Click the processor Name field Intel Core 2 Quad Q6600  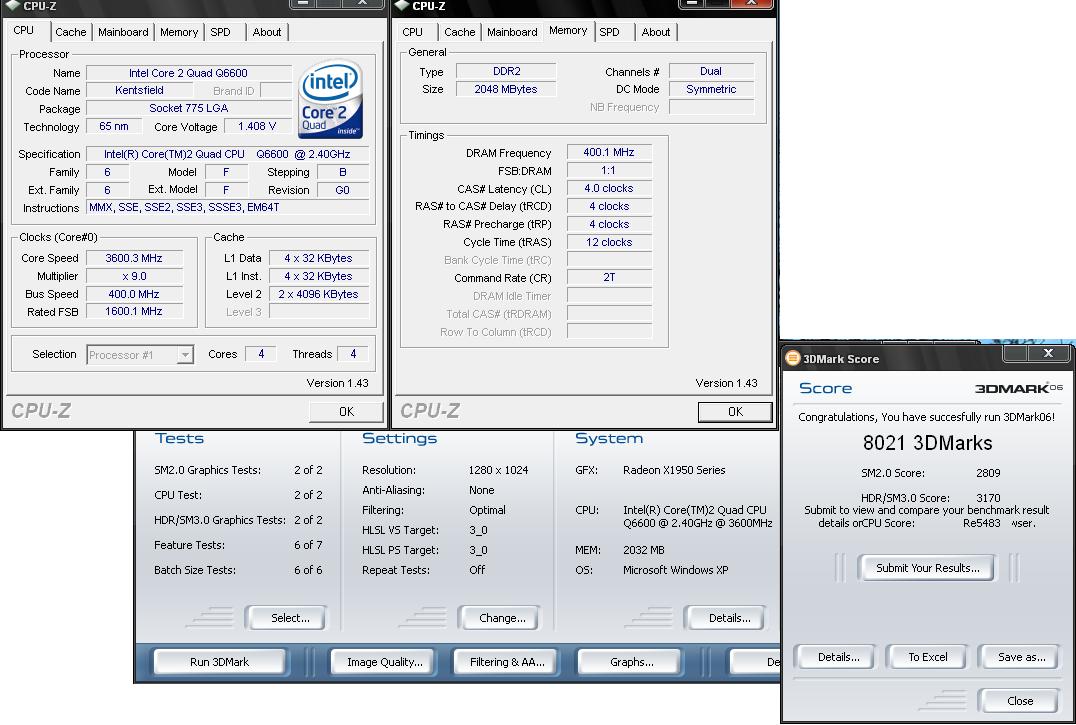coord(189,73)
